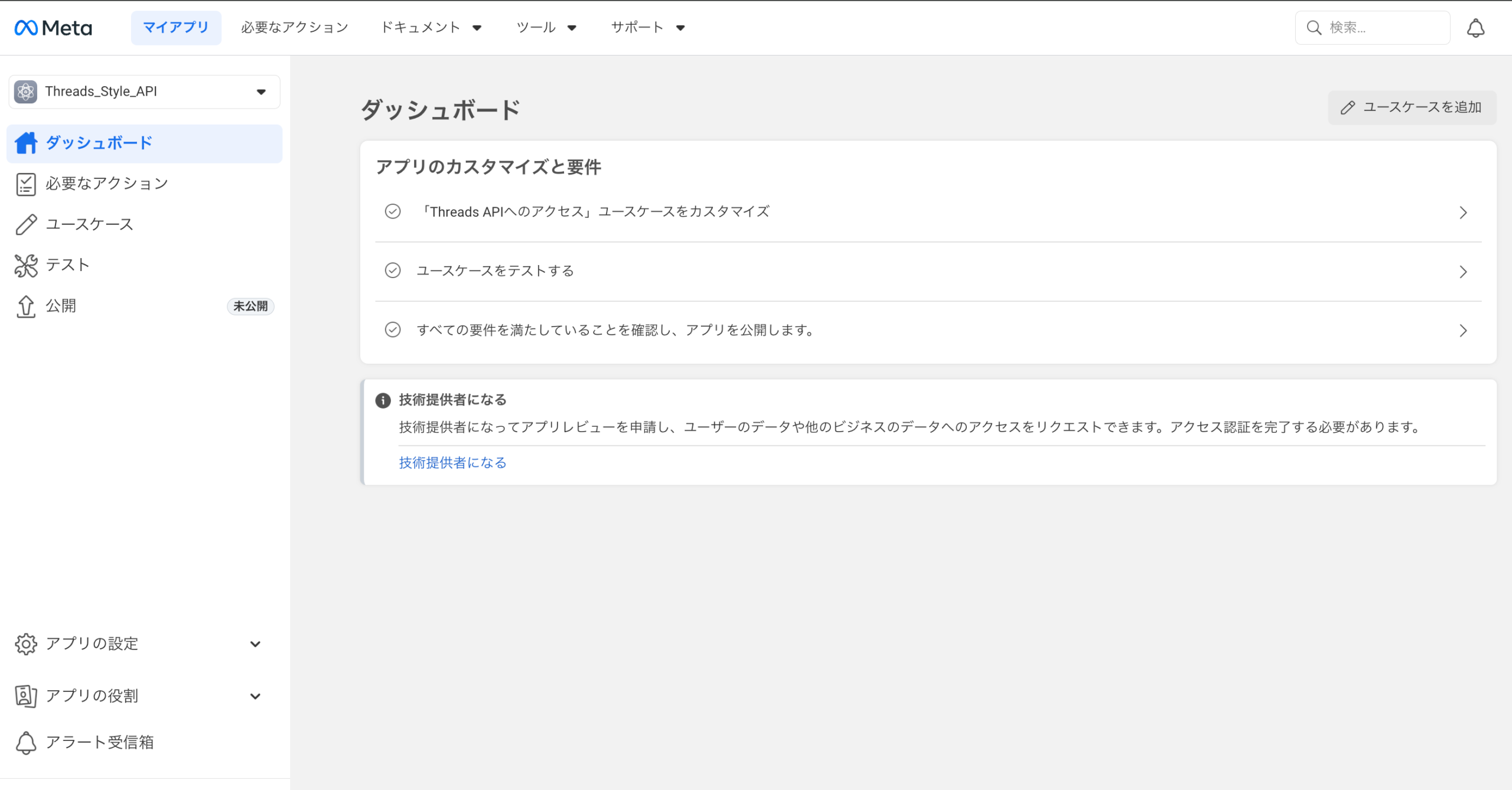Follow the 技術提供者になる blue link

coord(452,462)
